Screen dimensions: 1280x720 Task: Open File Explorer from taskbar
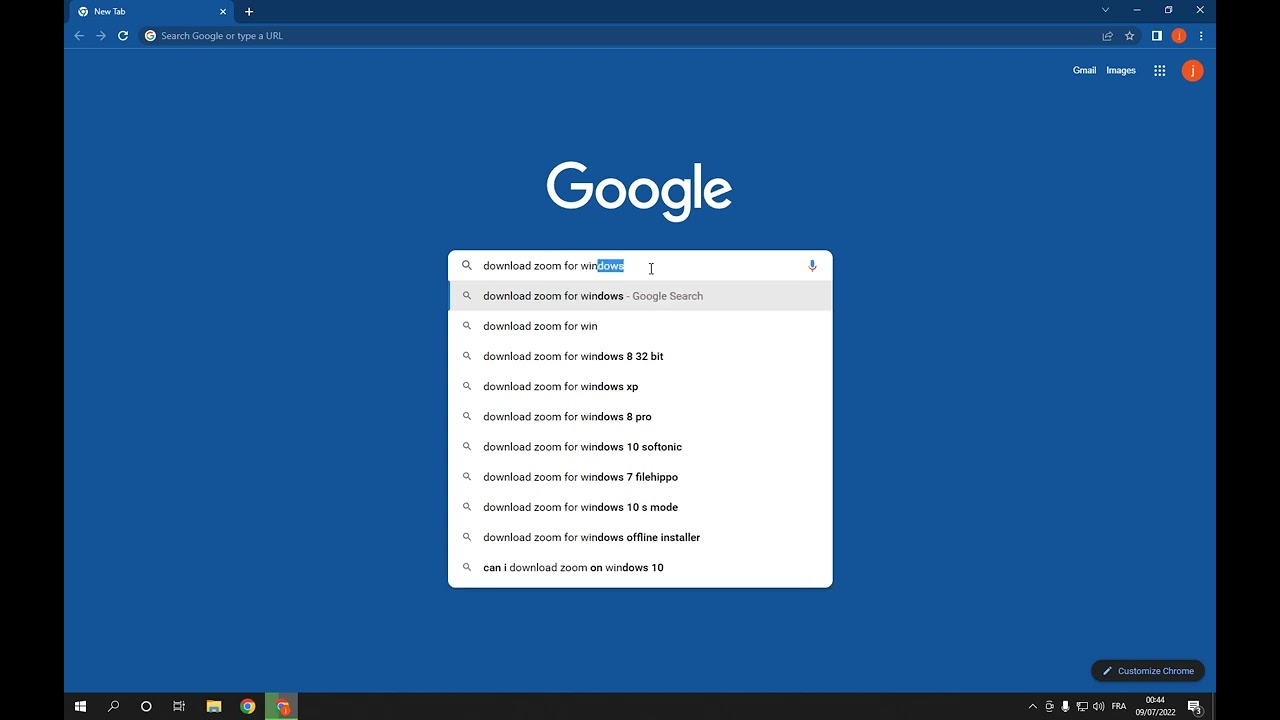[214, 706]
